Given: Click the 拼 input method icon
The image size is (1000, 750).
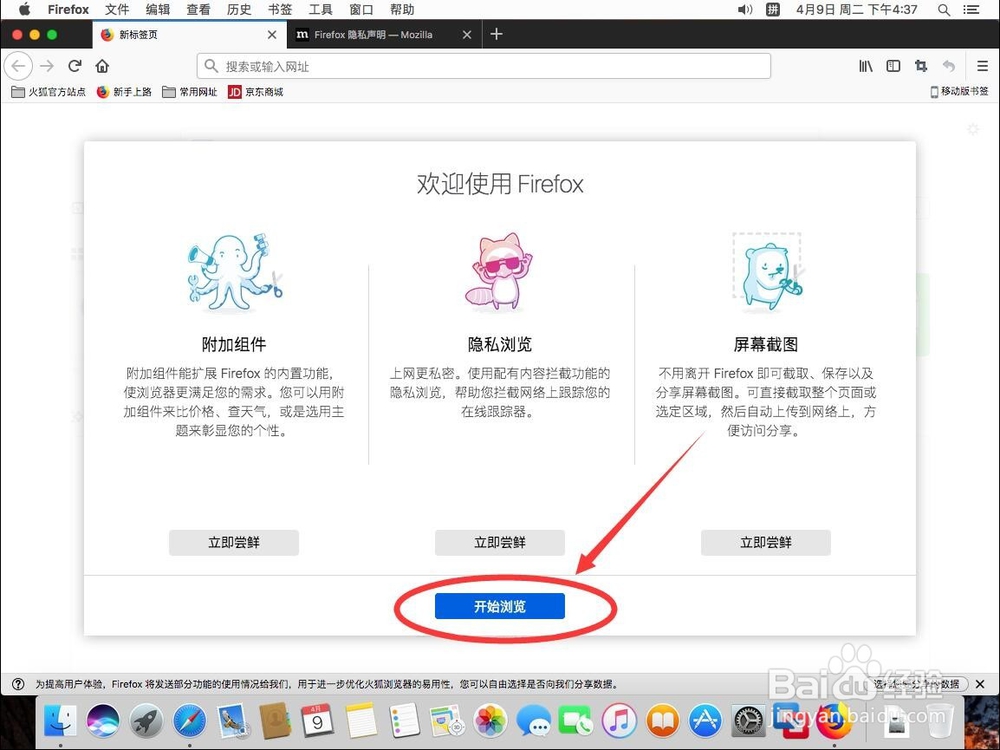Looking at the screenshot, I should click(772, 10).
